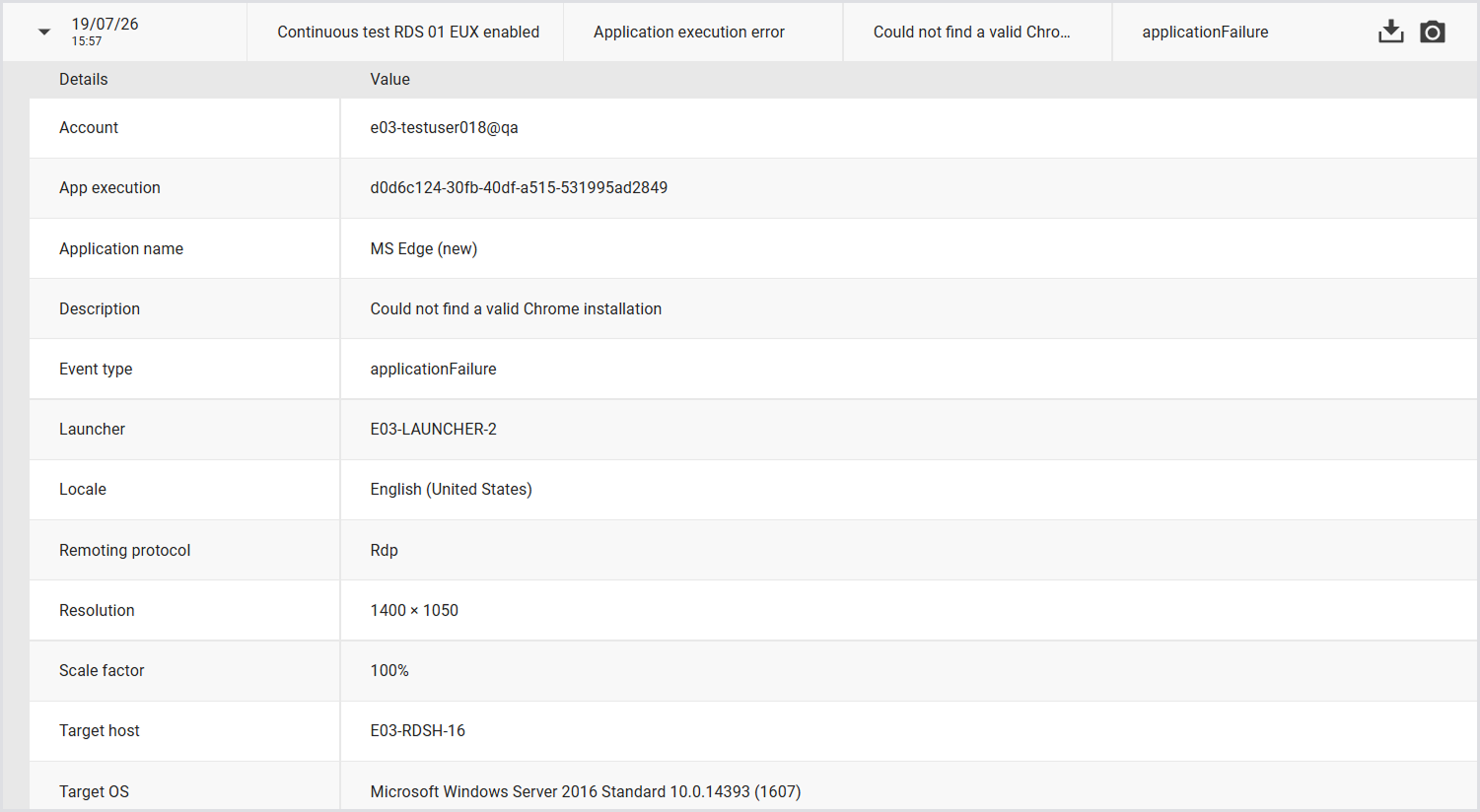The image size is (1480, 812).
Task: Collapse the 19/07/26 event row
Action: 44,32
